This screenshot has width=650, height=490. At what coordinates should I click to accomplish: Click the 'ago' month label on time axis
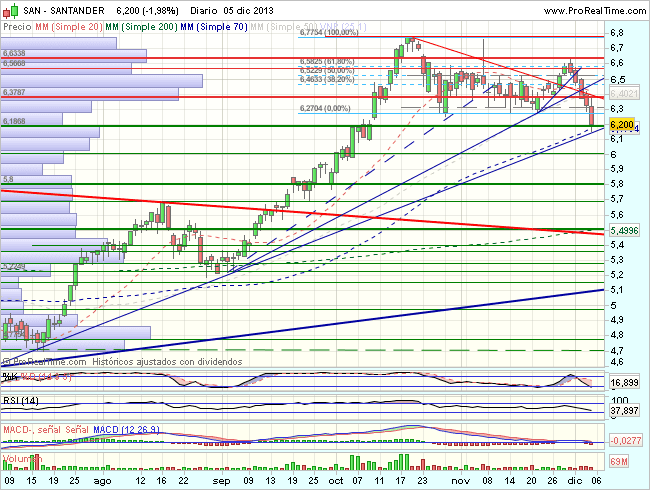102,481
